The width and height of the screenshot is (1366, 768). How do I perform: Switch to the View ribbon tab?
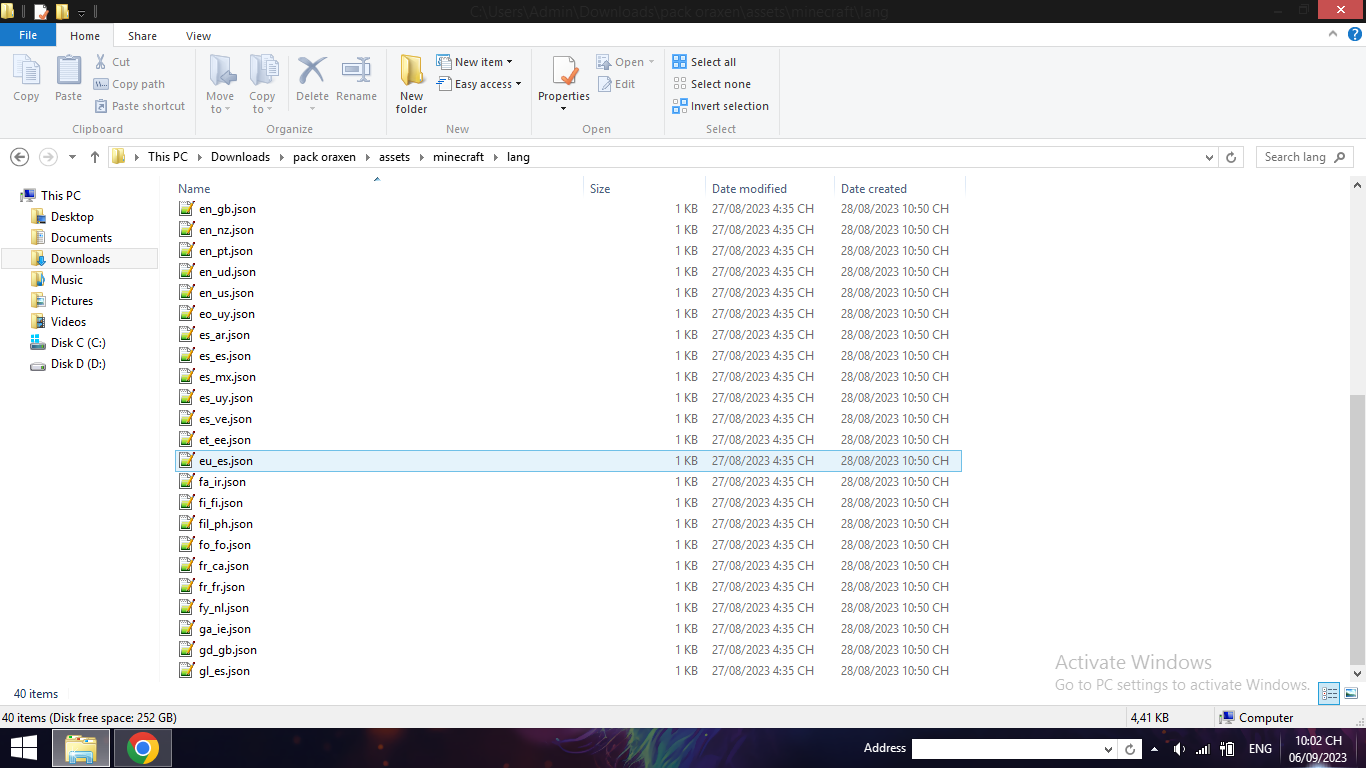tap(198, 36)
